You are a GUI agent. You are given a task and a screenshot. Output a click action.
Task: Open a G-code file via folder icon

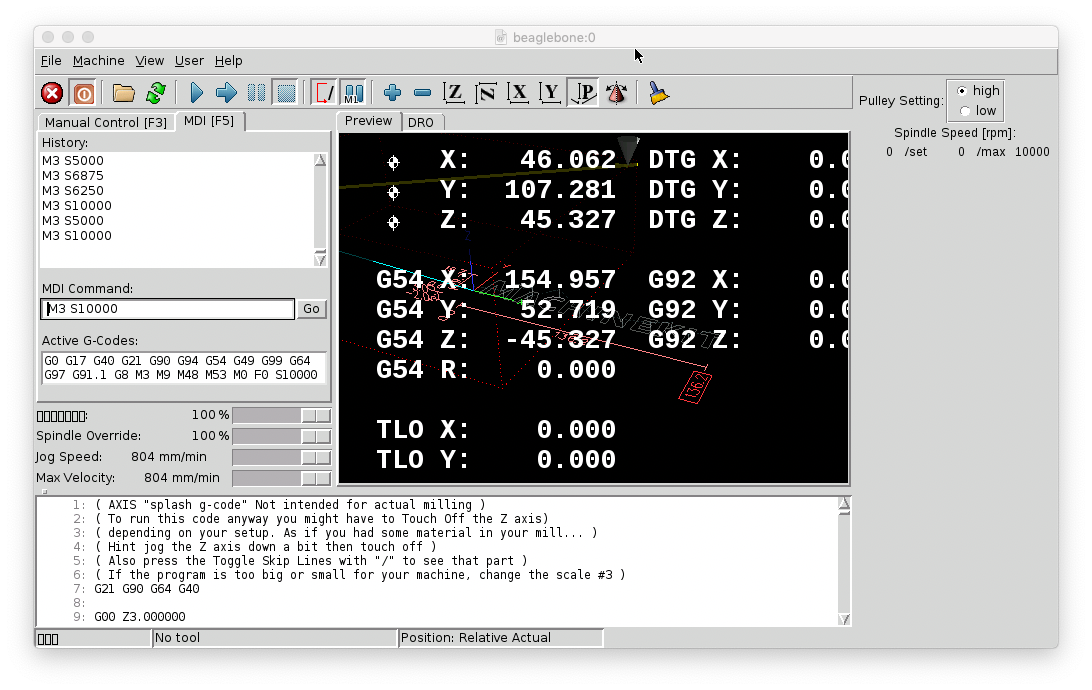tap(124, 93)
